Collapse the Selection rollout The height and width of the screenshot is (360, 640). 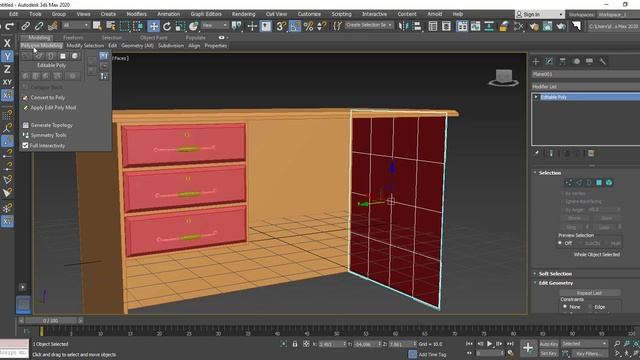tap(550, 173)
